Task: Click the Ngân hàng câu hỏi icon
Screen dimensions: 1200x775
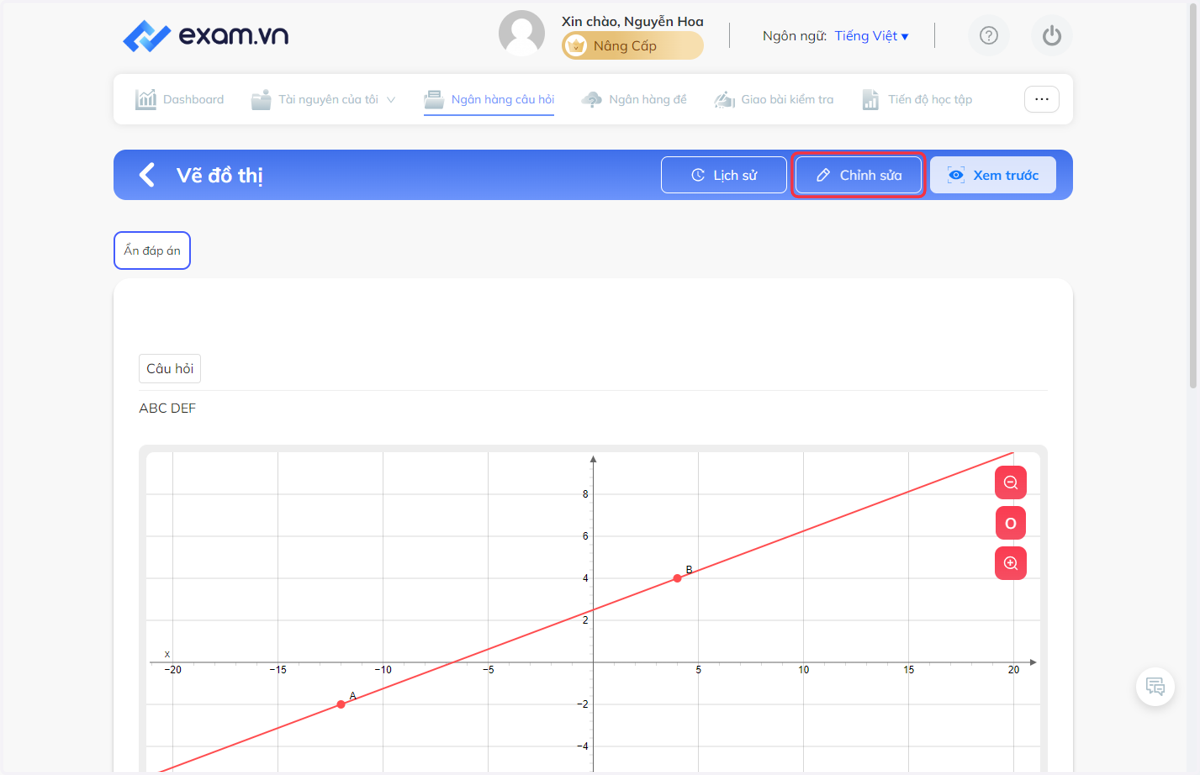Action: (x=434, y=99)
